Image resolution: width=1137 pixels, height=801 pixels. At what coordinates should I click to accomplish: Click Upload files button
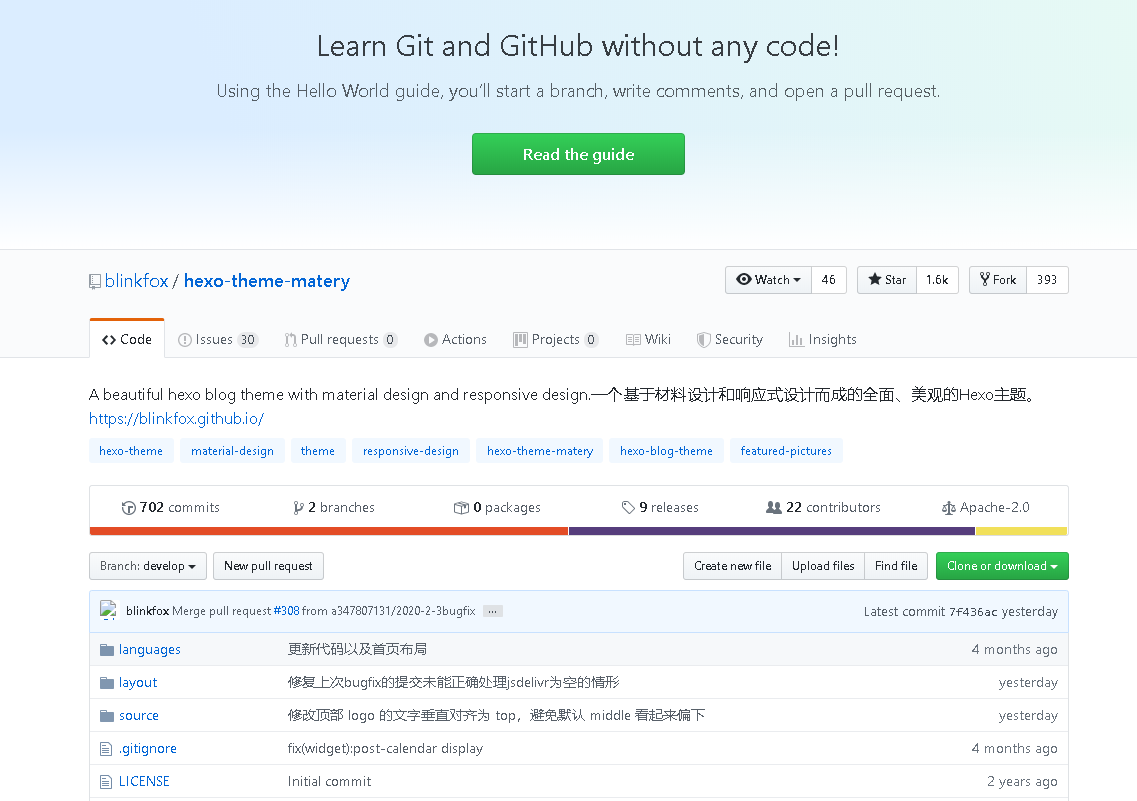823,566
